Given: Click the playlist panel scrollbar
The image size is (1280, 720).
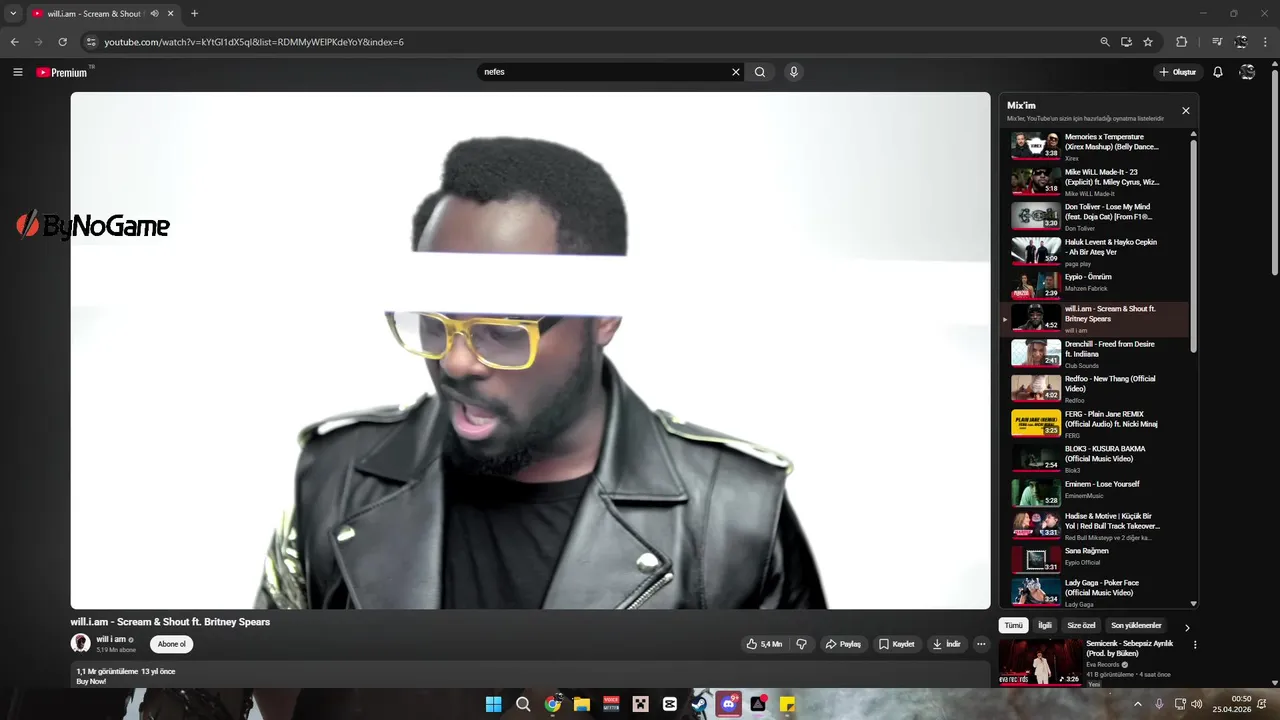Looking at the screenshot, I should [1193, 245].
